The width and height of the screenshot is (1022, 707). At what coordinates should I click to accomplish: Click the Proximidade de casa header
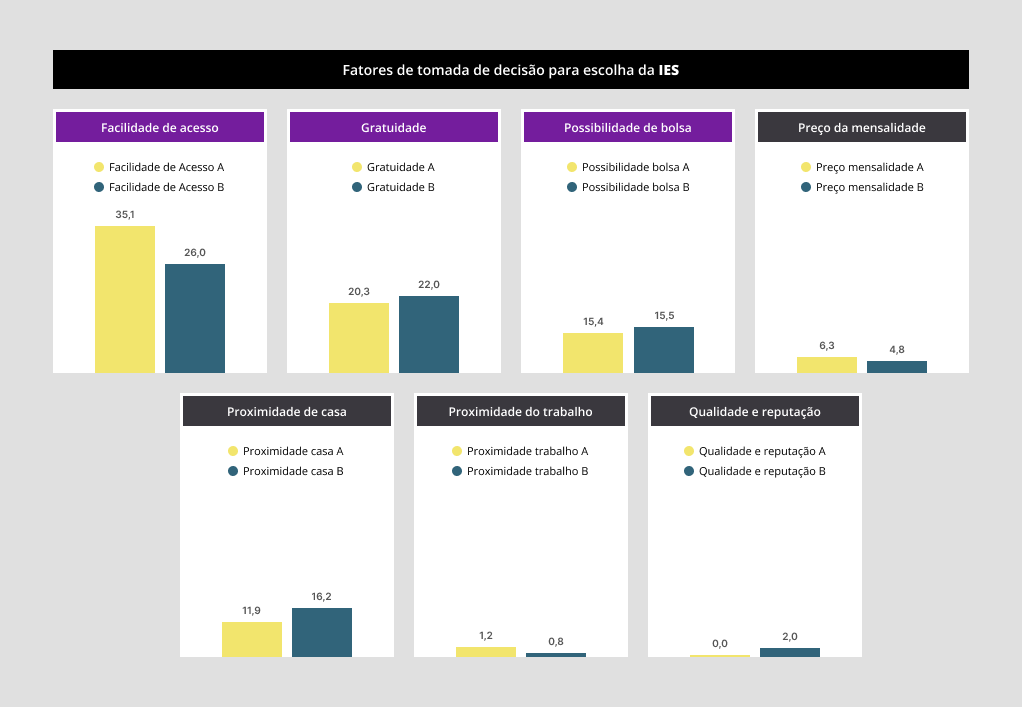click(287, 412)
